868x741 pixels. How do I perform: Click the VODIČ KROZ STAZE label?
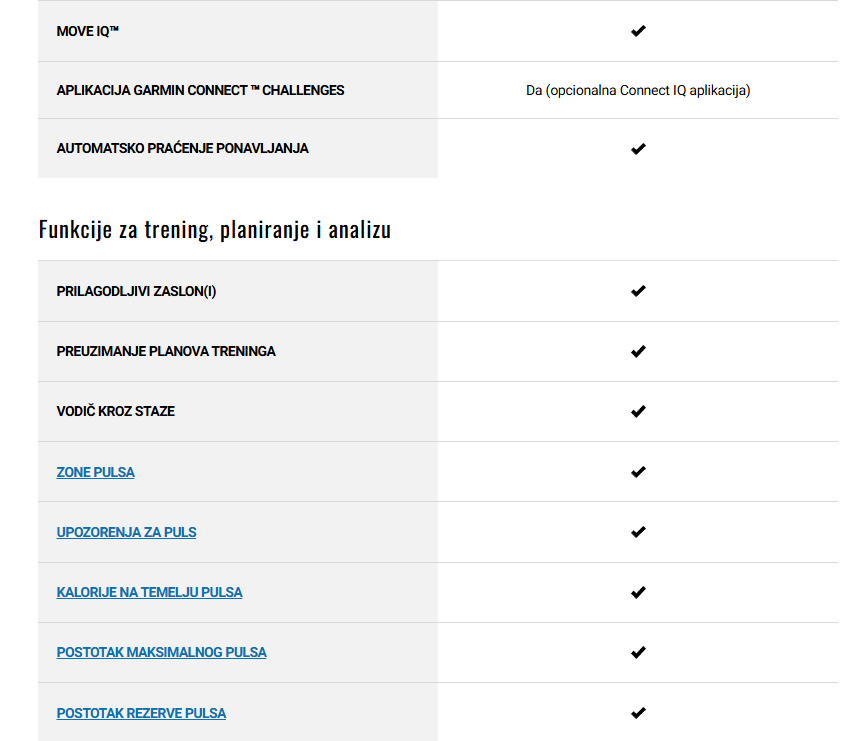pos(116,411)
